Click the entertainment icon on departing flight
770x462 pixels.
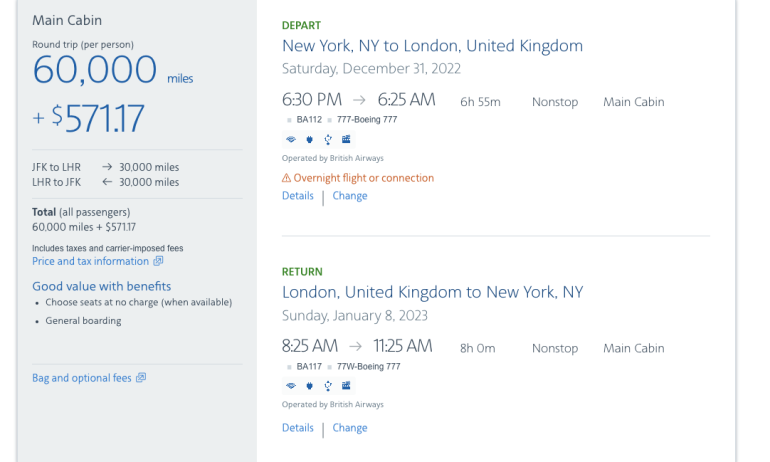point(346,139)
